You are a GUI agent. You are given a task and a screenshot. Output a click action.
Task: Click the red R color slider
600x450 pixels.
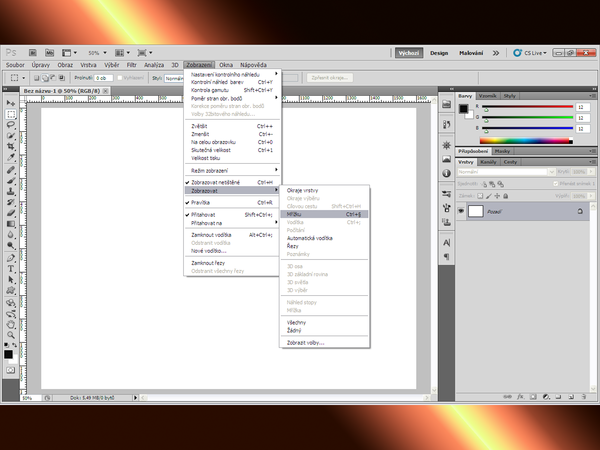click(525, 106)
